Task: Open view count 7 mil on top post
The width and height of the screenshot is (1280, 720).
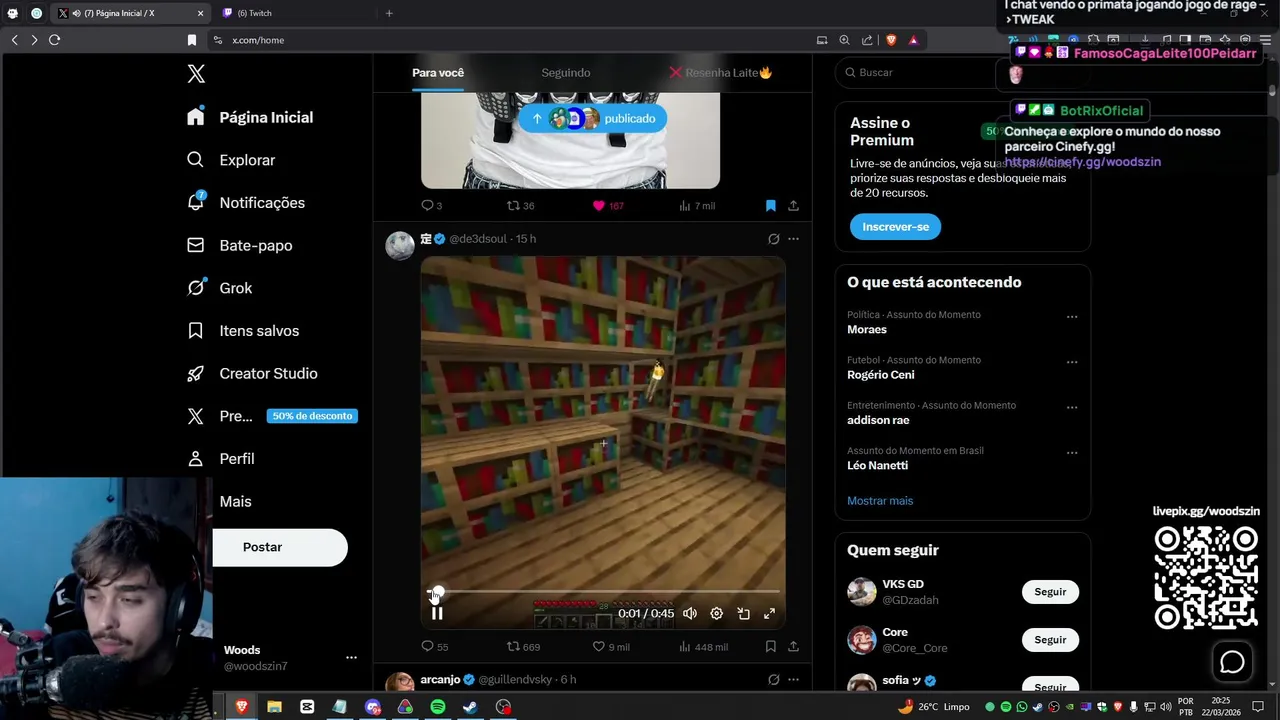Action: tap(697, 205)
